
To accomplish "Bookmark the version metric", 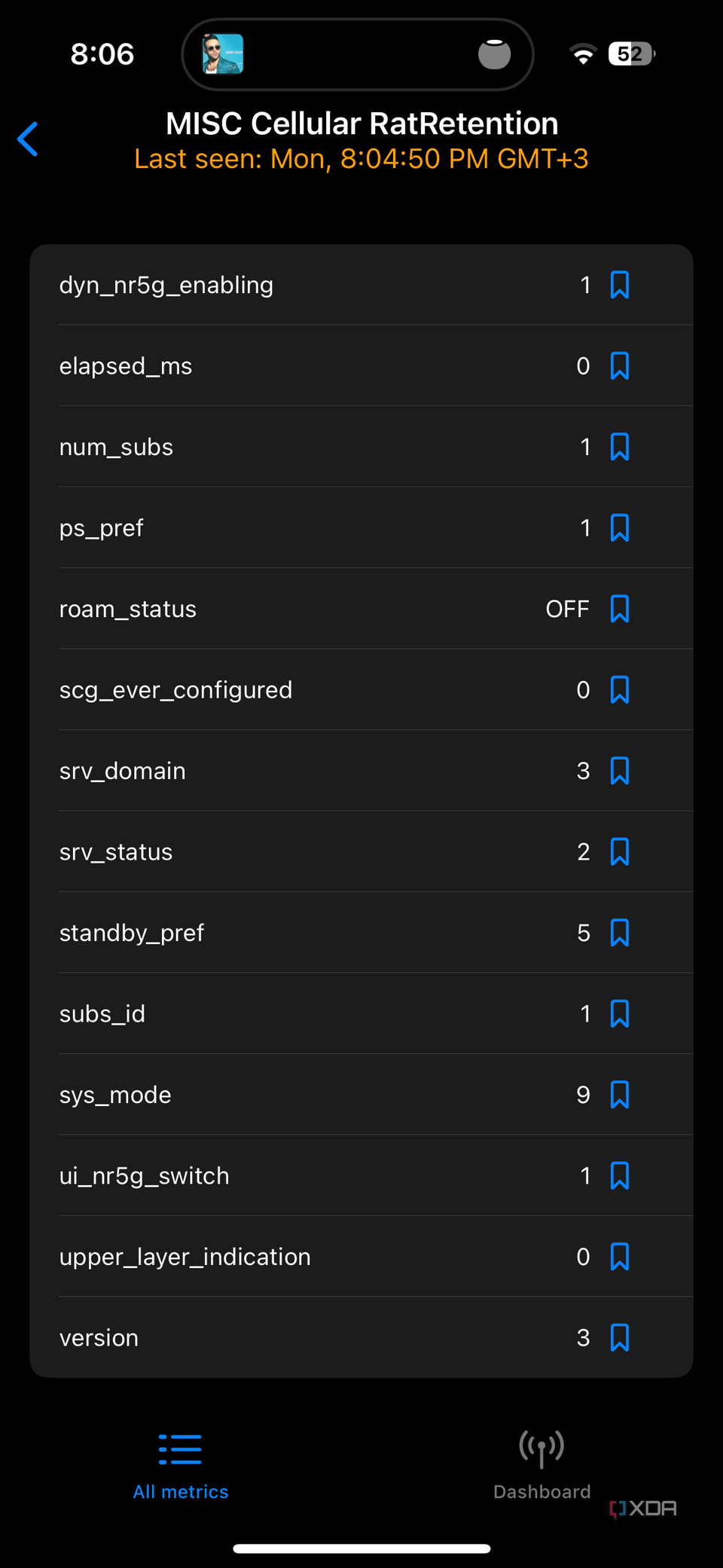I will coord(619,1337).
